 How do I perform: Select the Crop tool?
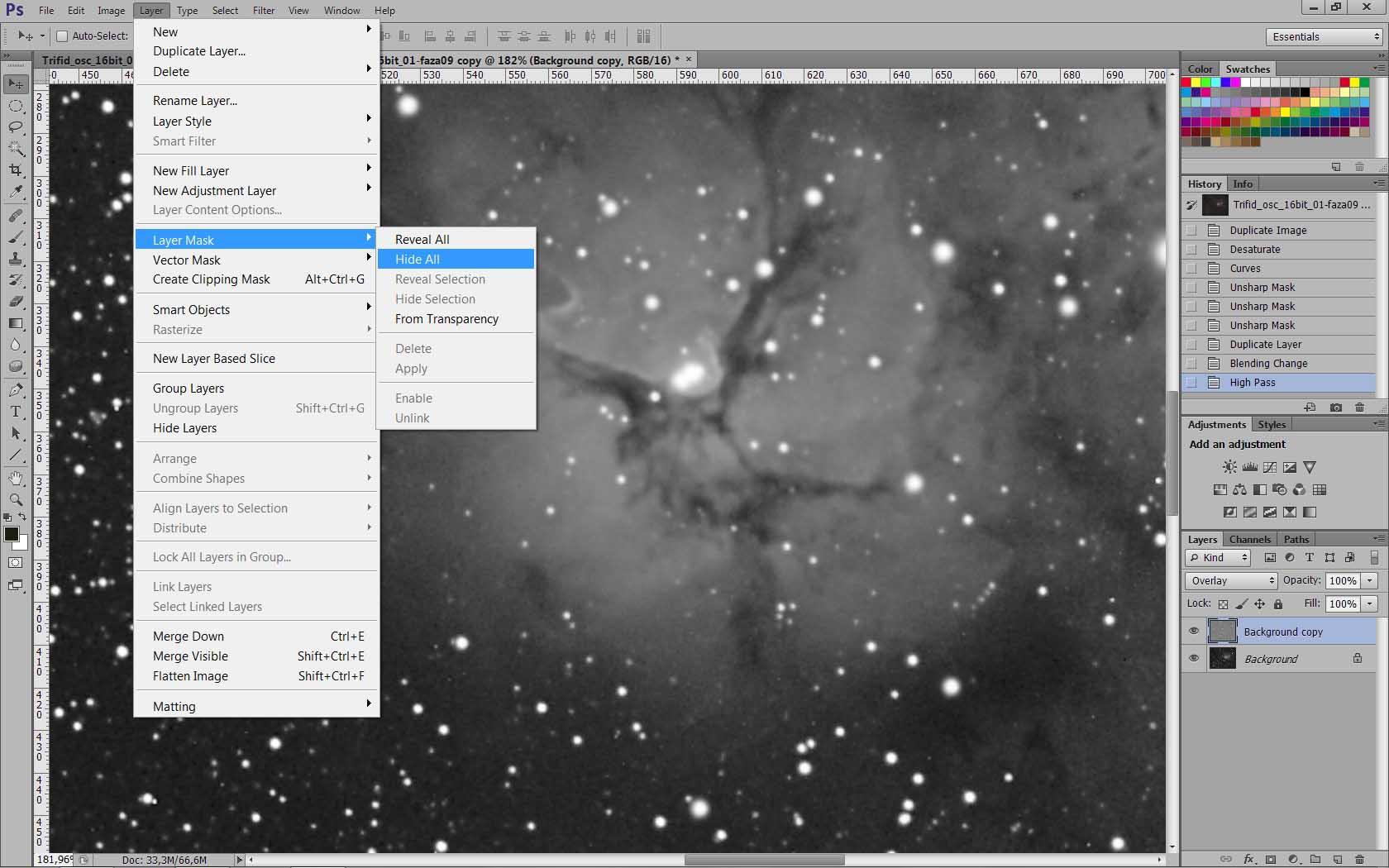click(x=16, y=170)
